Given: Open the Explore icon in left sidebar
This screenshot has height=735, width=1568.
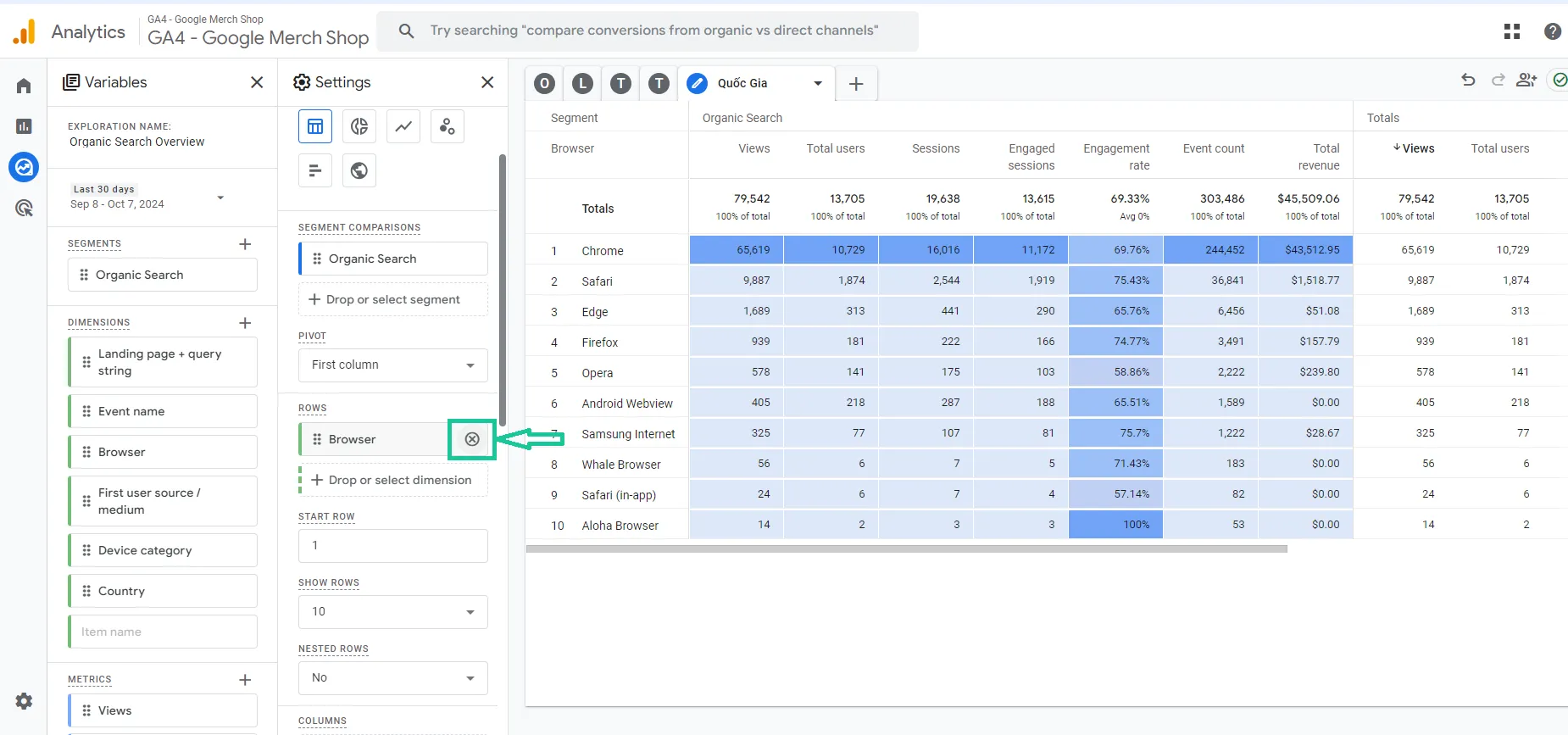Looking at the screenshot, I should [x=24, y=167].
